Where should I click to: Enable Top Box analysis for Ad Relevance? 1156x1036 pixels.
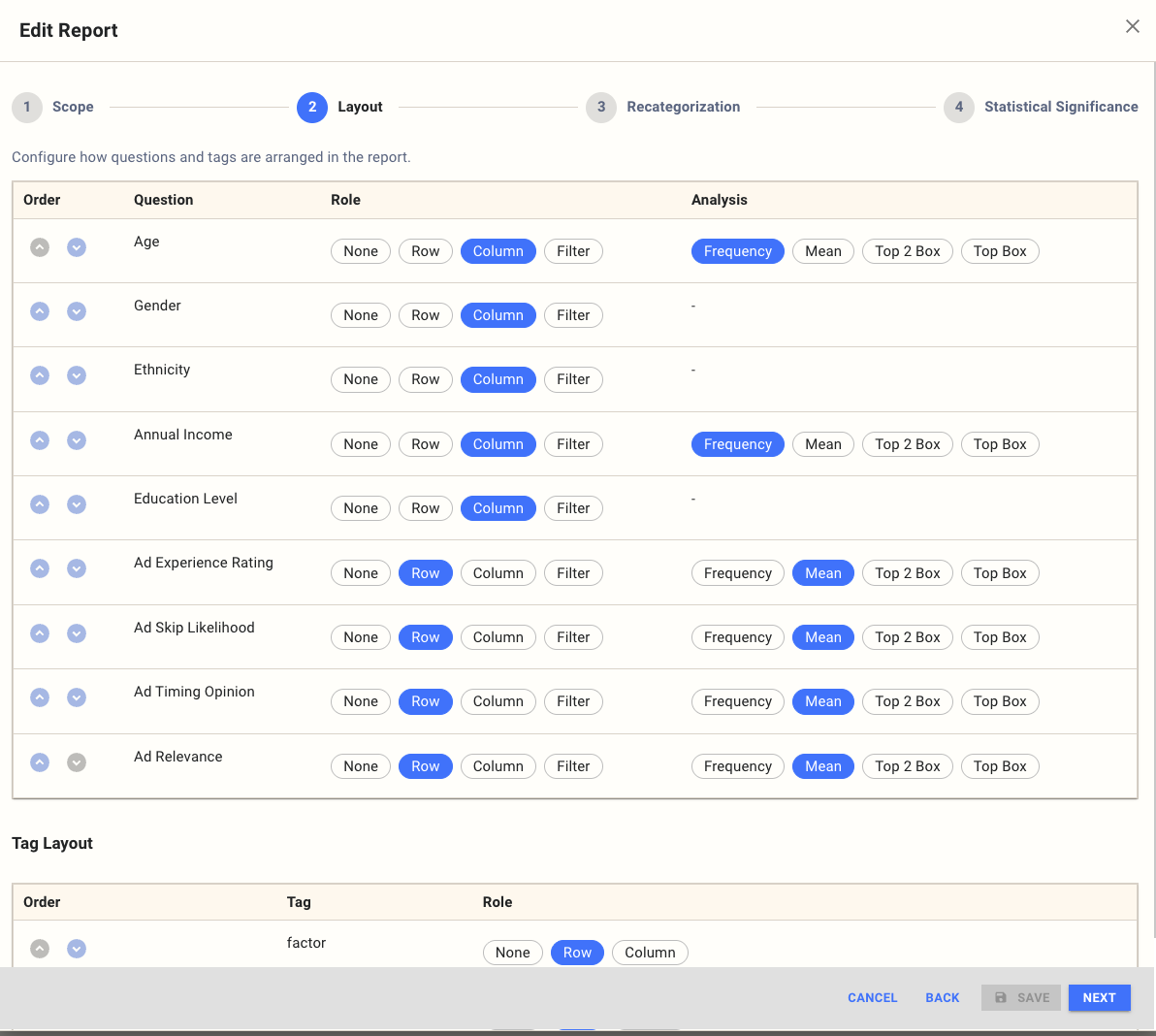pyautogui.click(x=1000, y=765)
